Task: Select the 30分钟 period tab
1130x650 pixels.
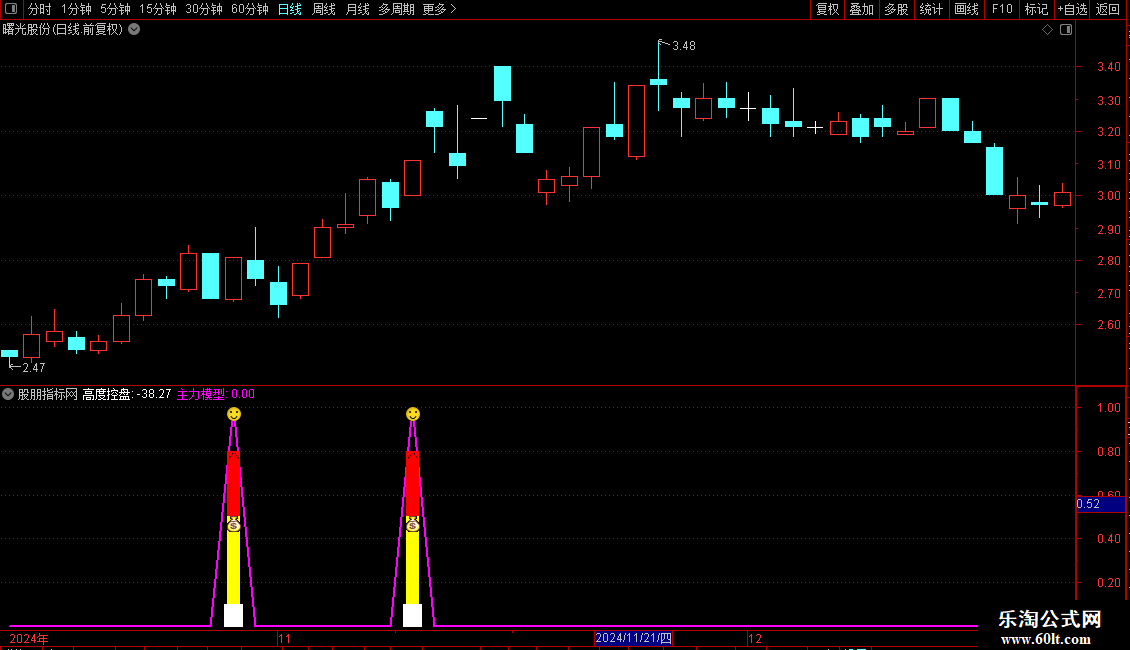Action: pos(204,9)
